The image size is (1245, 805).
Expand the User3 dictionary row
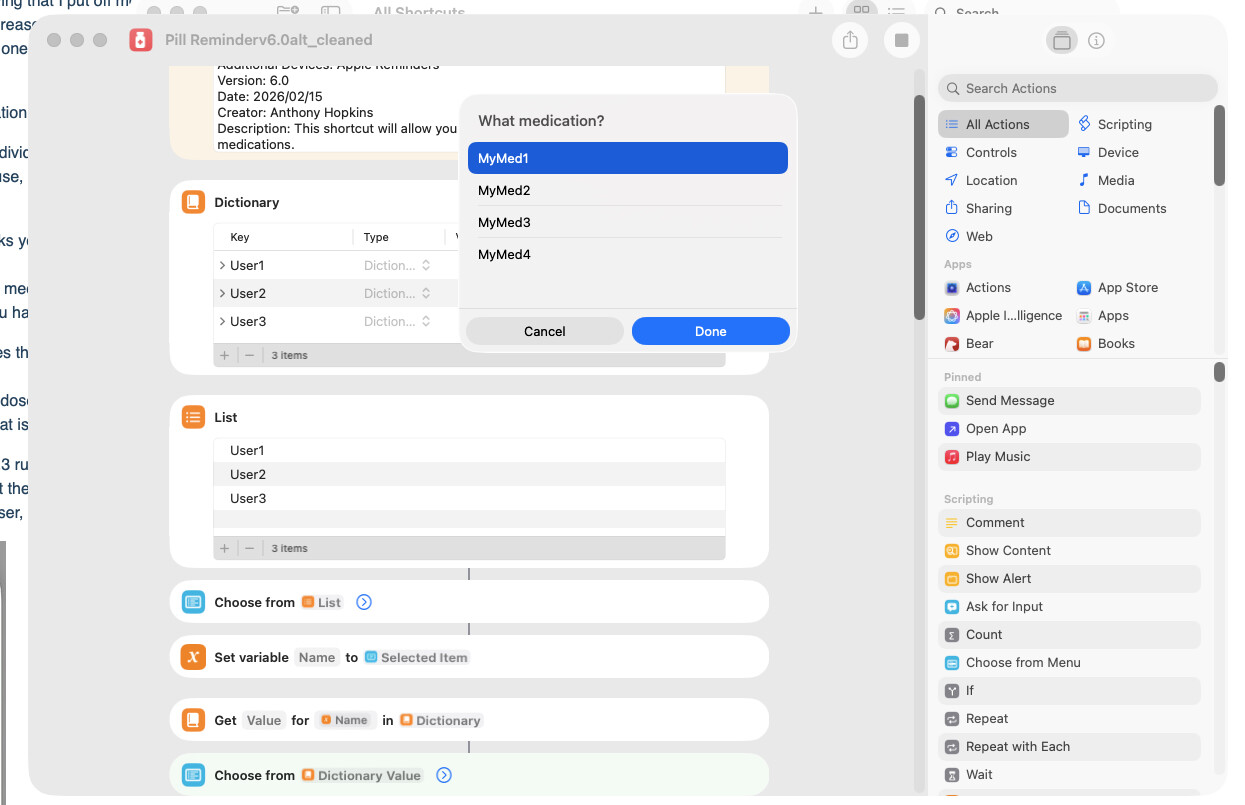(x=222, y=322)
